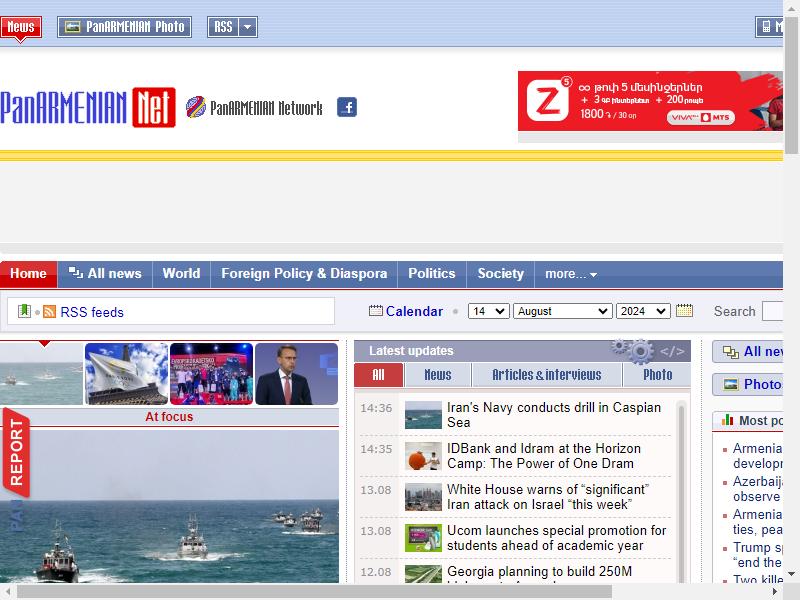
Task: Go to Home navigation tab
Action: point(29,274)
